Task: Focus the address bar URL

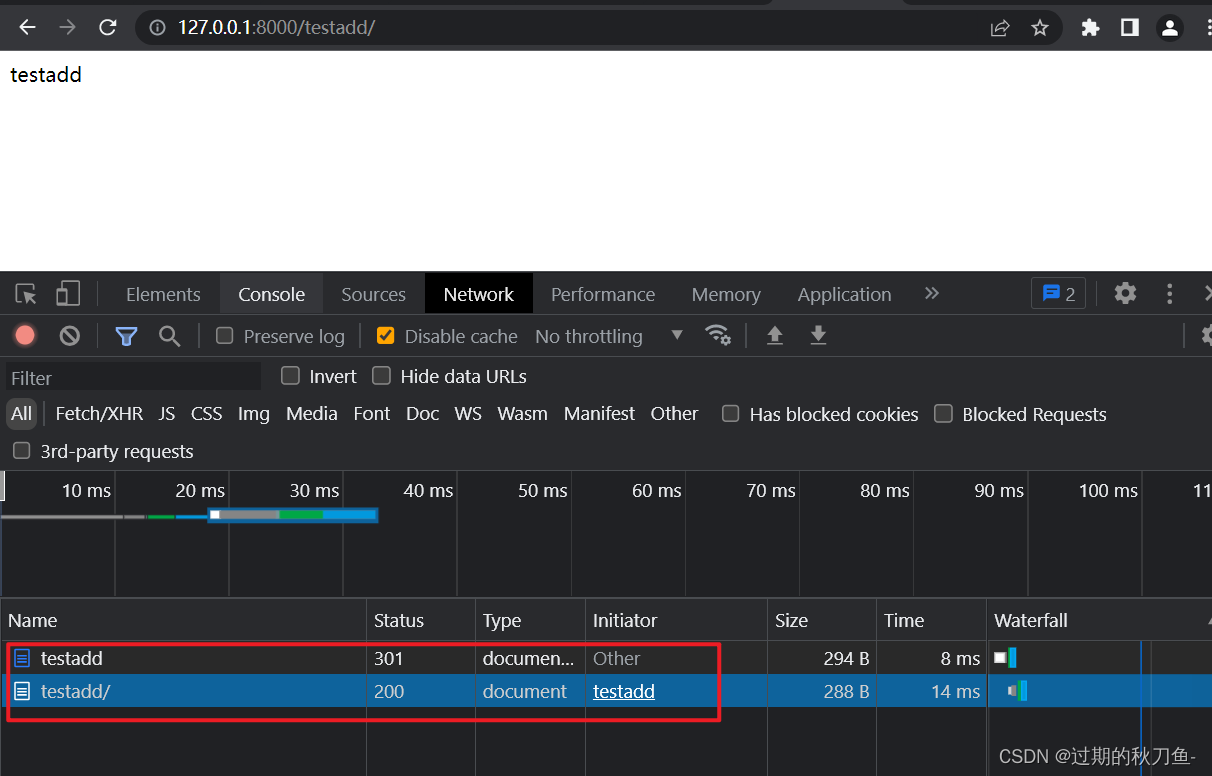Action: 276,28
